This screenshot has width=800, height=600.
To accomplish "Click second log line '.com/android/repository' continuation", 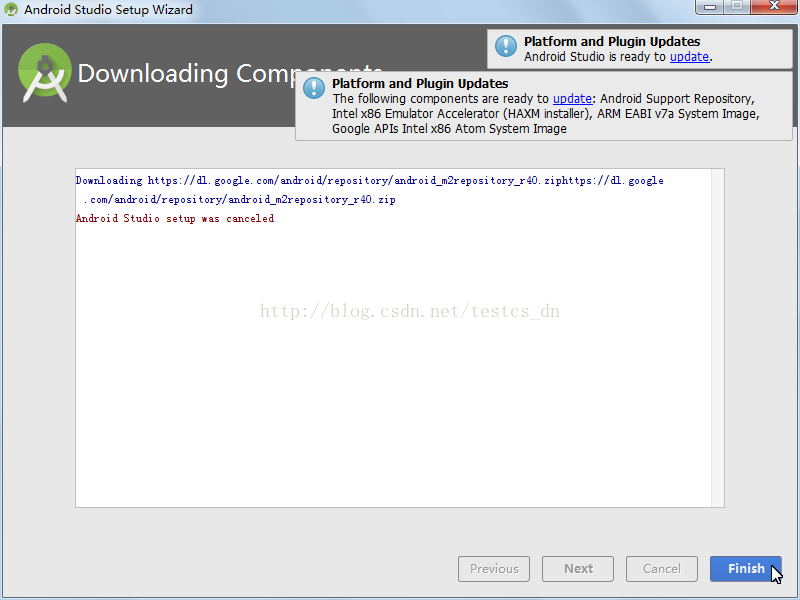I will coord(239,199).
